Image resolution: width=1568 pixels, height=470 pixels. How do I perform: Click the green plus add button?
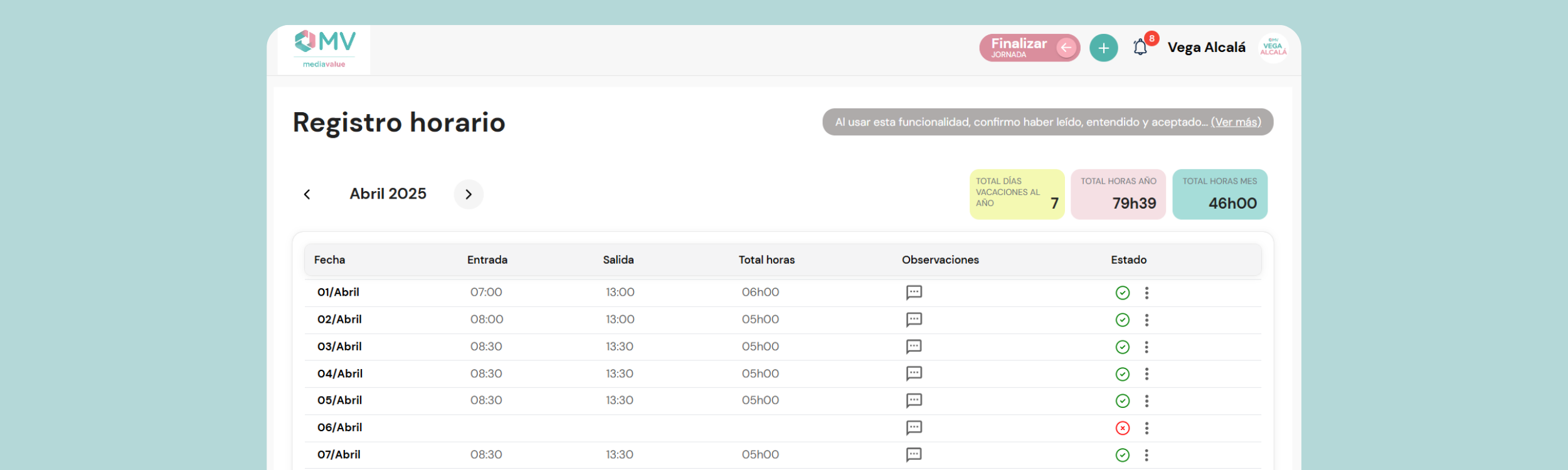tap(1103, 48)
